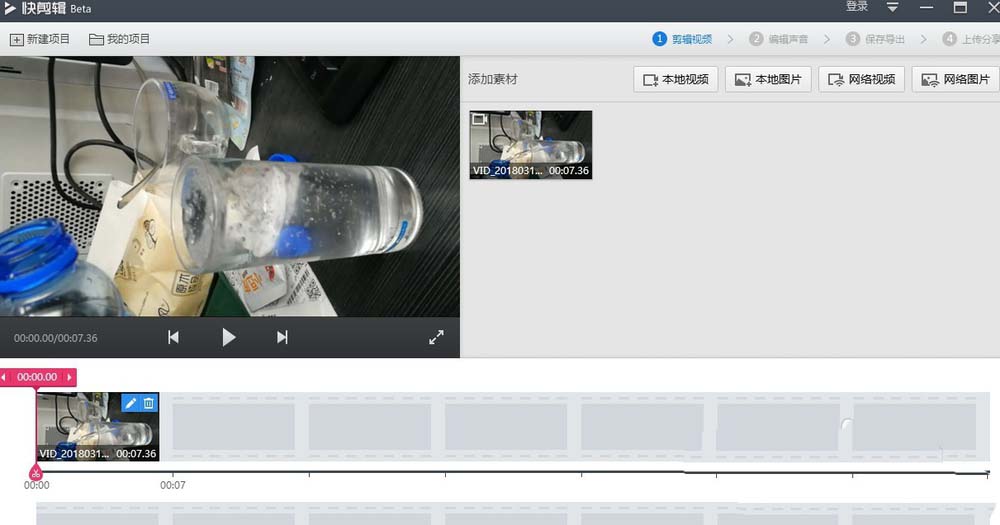Add a network picture (网络图片)

click(955, 79)
